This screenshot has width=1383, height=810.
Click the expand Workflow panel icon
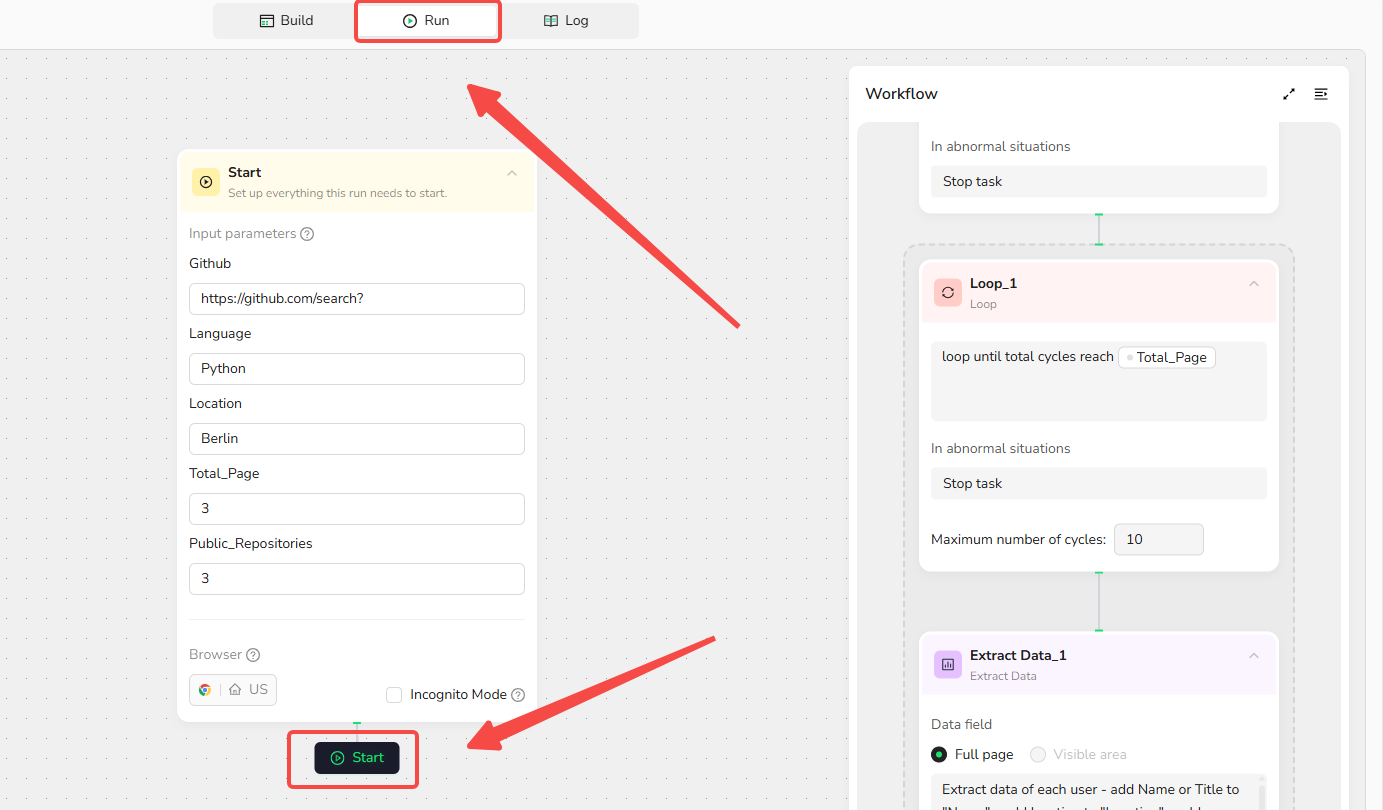pos(1289,94)
